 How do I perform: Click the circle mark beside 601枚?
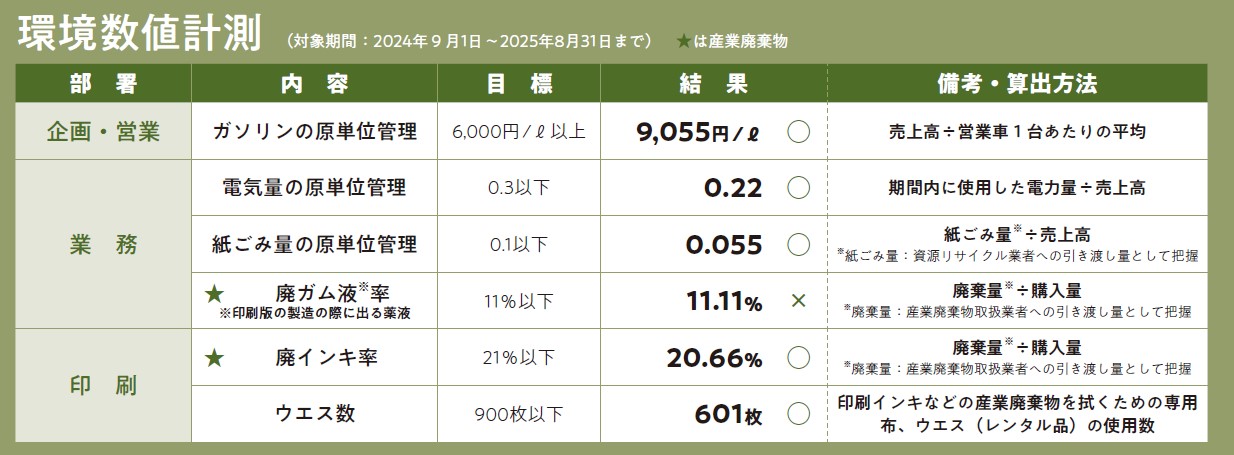(x=798, y=413)
